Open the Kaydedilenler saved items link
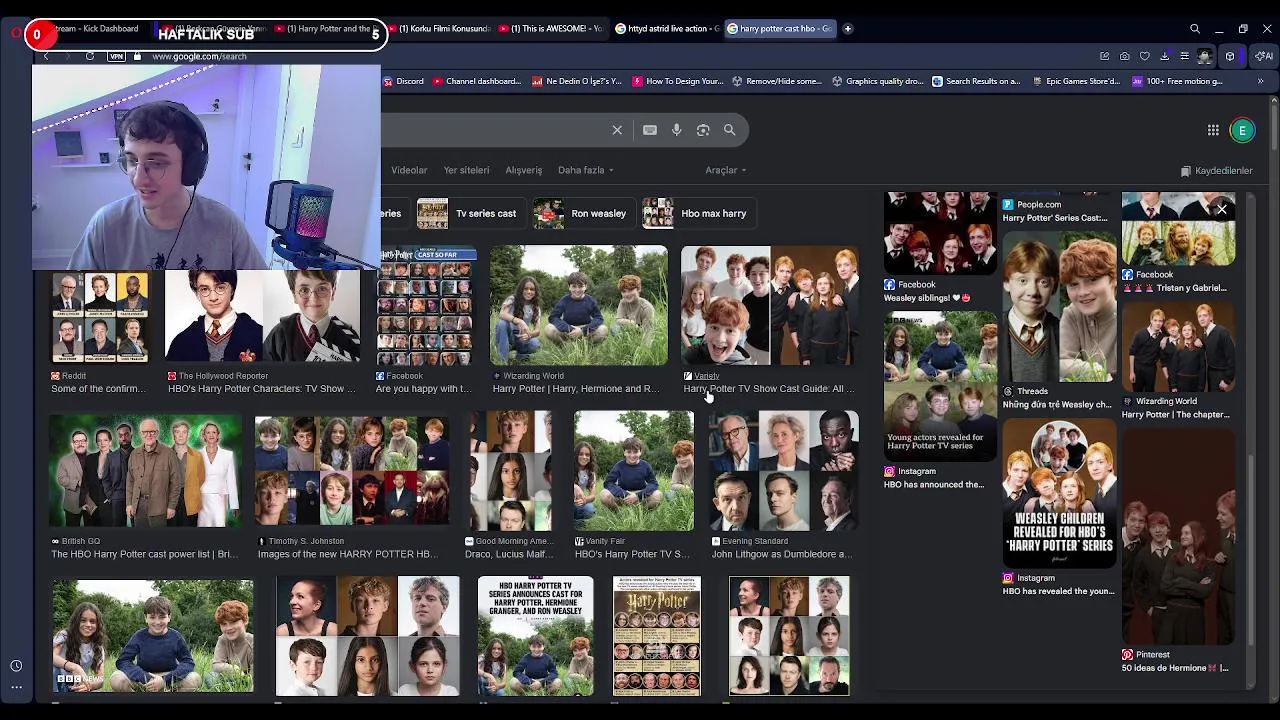1280x720 pixels. click(1217, 171)
